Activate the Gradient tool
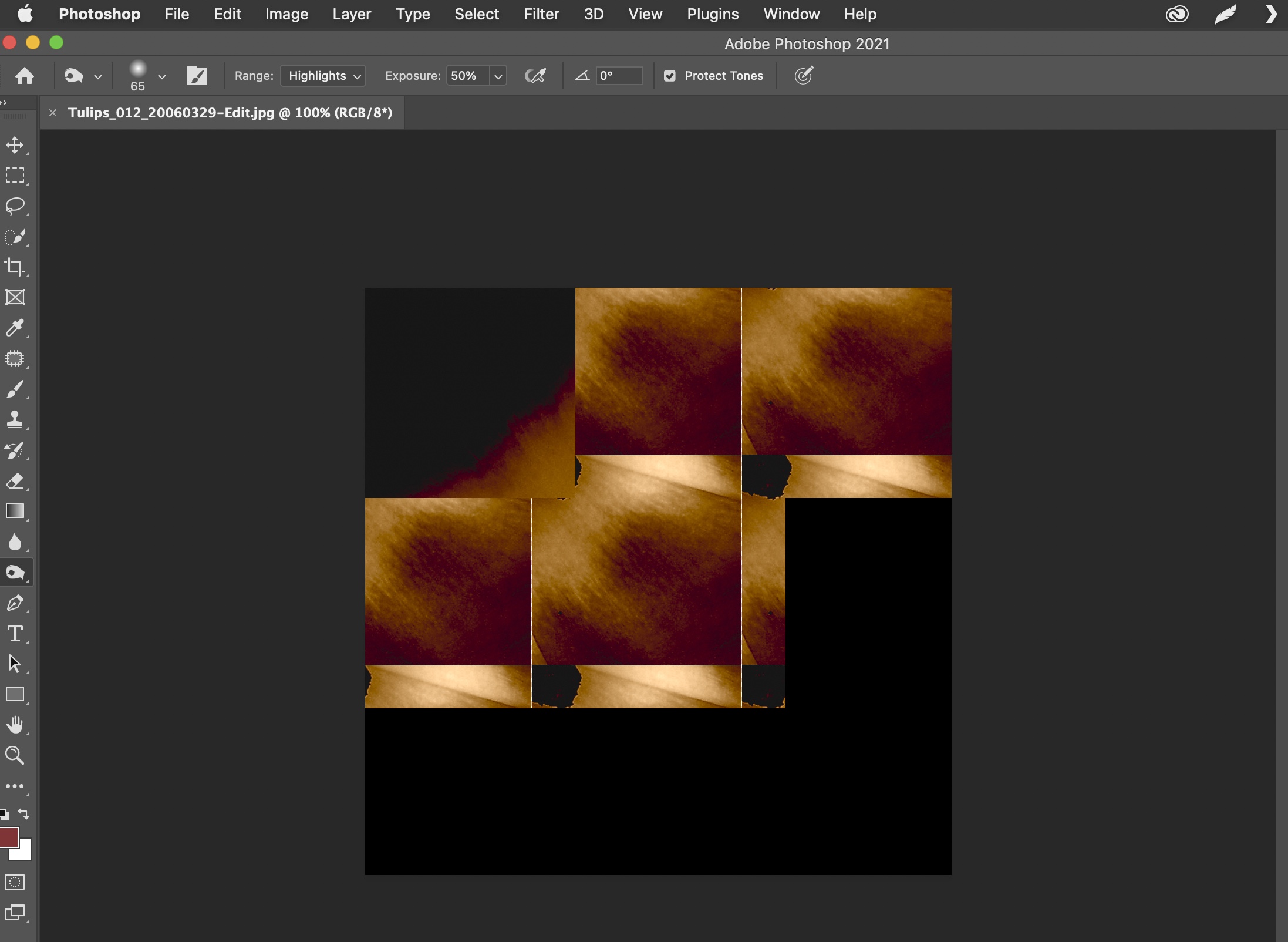Image resolution: width=1288 pixels, height=942 pixels. coord(15,512)
